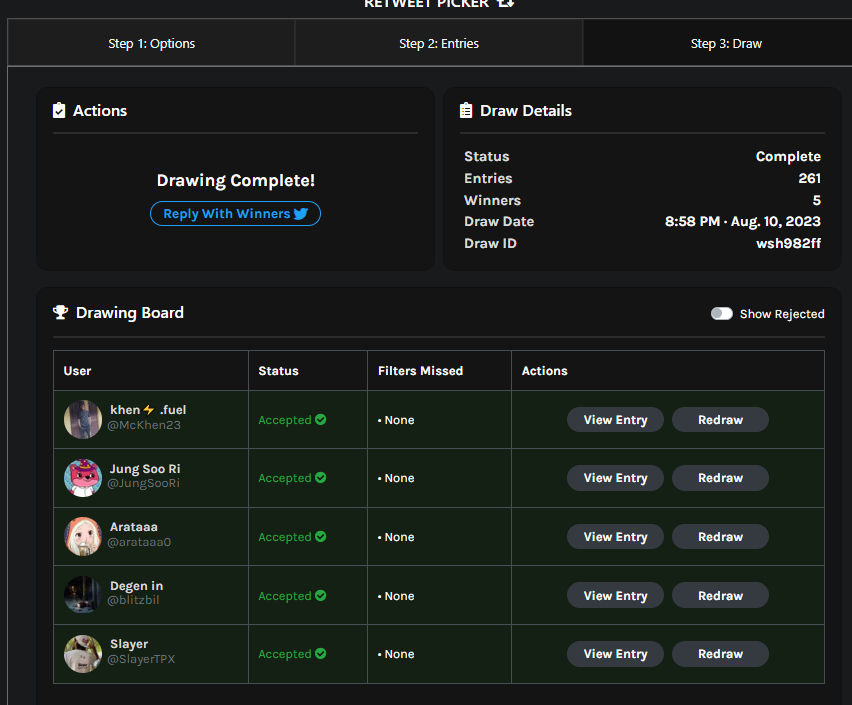Switch to Step 1: Options tab
852x705 pixels.
(151, 43)
